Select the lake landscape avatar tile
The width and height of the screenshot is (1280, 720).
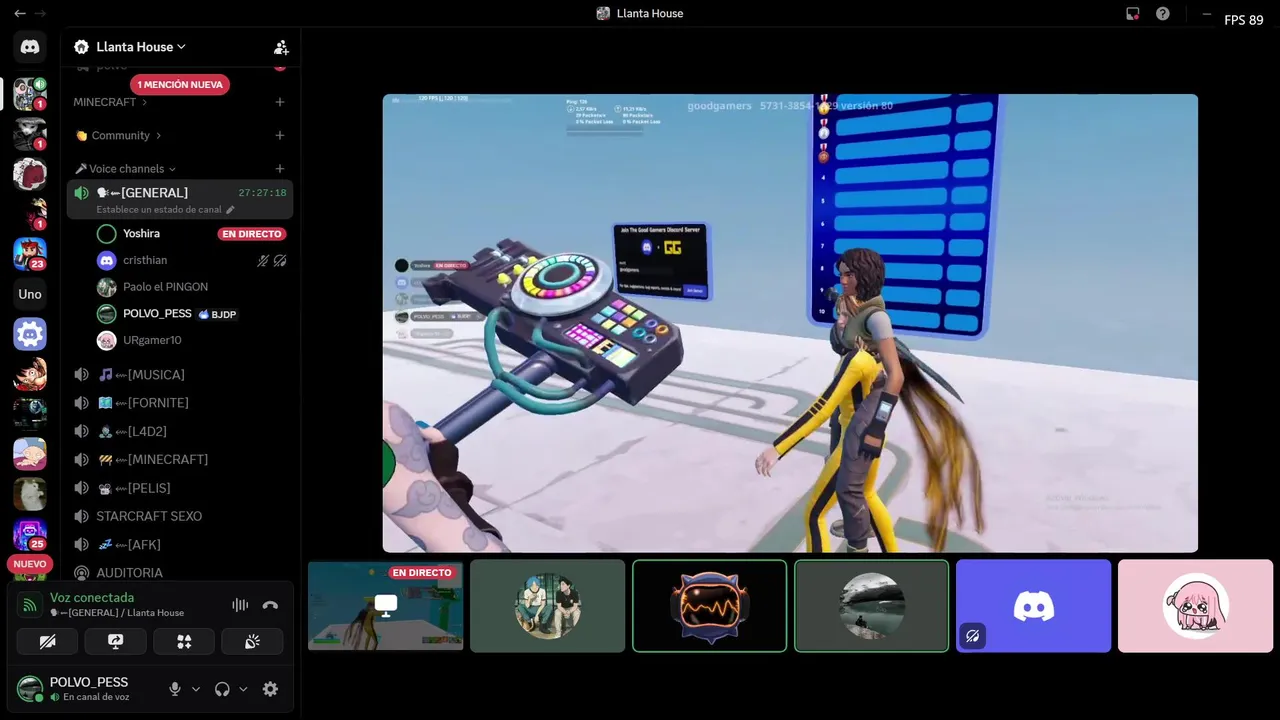pyautogui.click(x=871, y=606)
